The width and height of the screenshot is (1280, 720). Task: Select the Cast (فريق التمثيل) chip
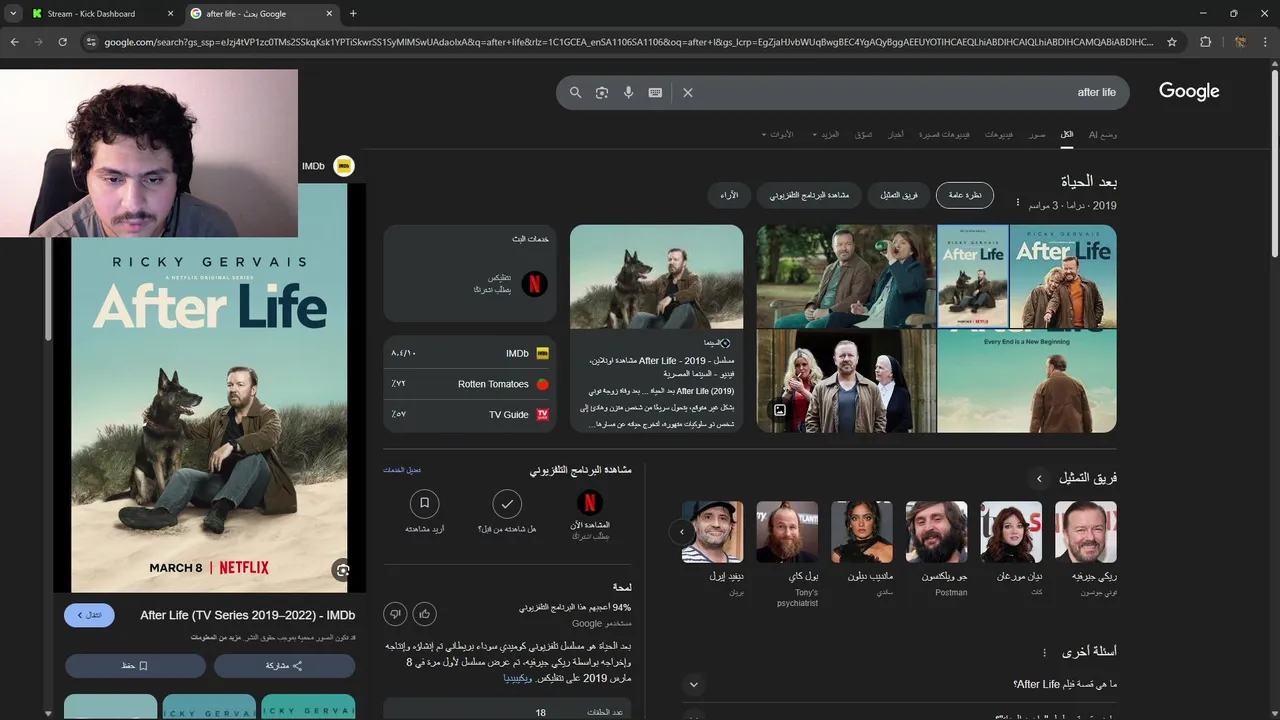[899, 195]
